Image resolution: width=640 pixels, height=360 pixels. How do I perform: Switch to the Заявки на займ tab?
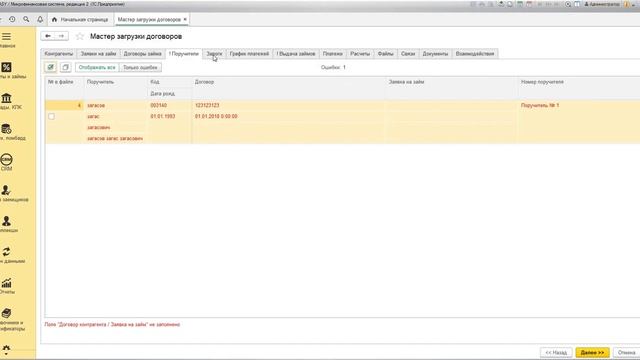98,54
